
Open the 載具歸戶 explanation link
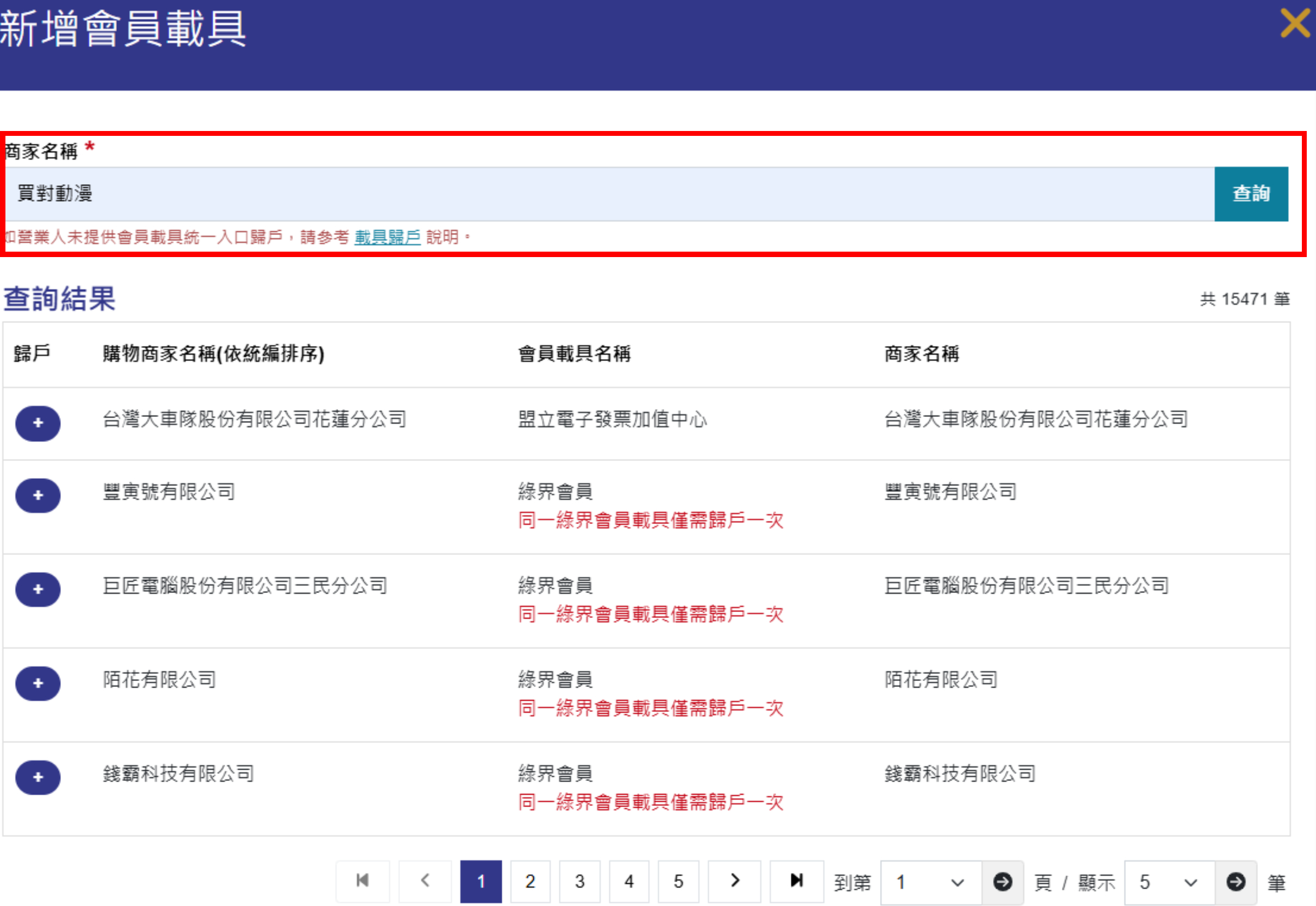[x=387, y=237]
